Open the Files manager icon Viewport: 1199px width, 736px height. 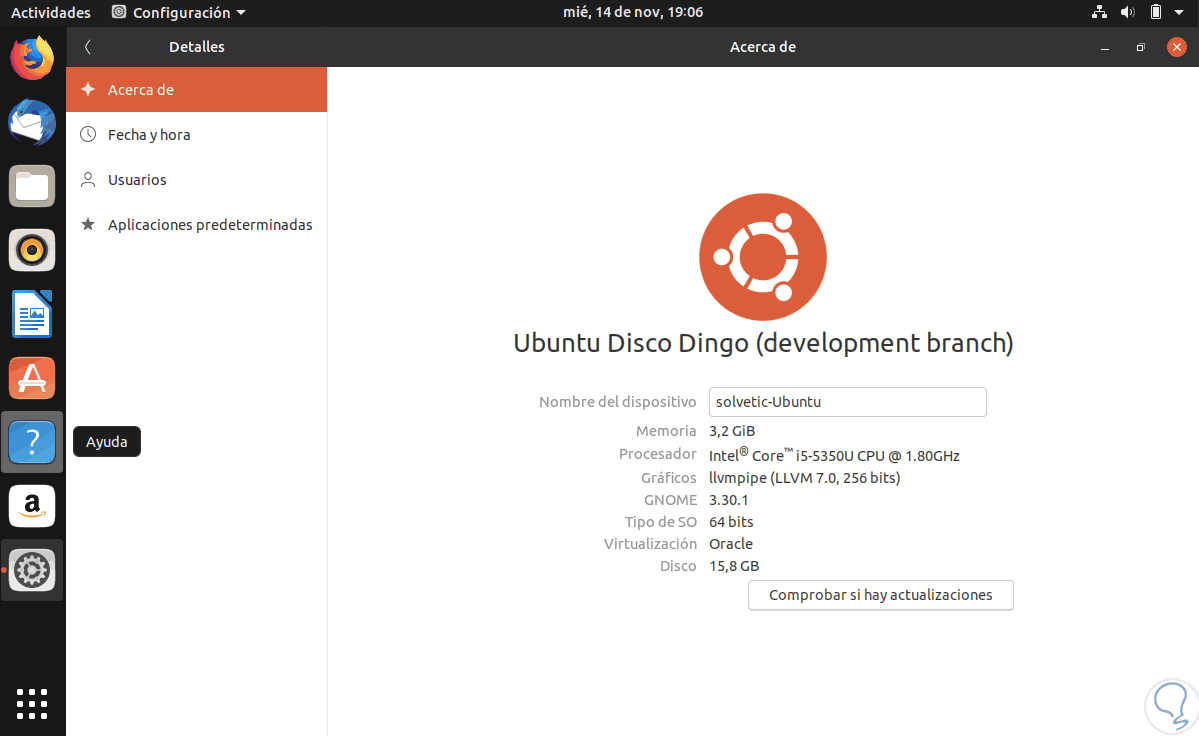(x=32, y=186)
